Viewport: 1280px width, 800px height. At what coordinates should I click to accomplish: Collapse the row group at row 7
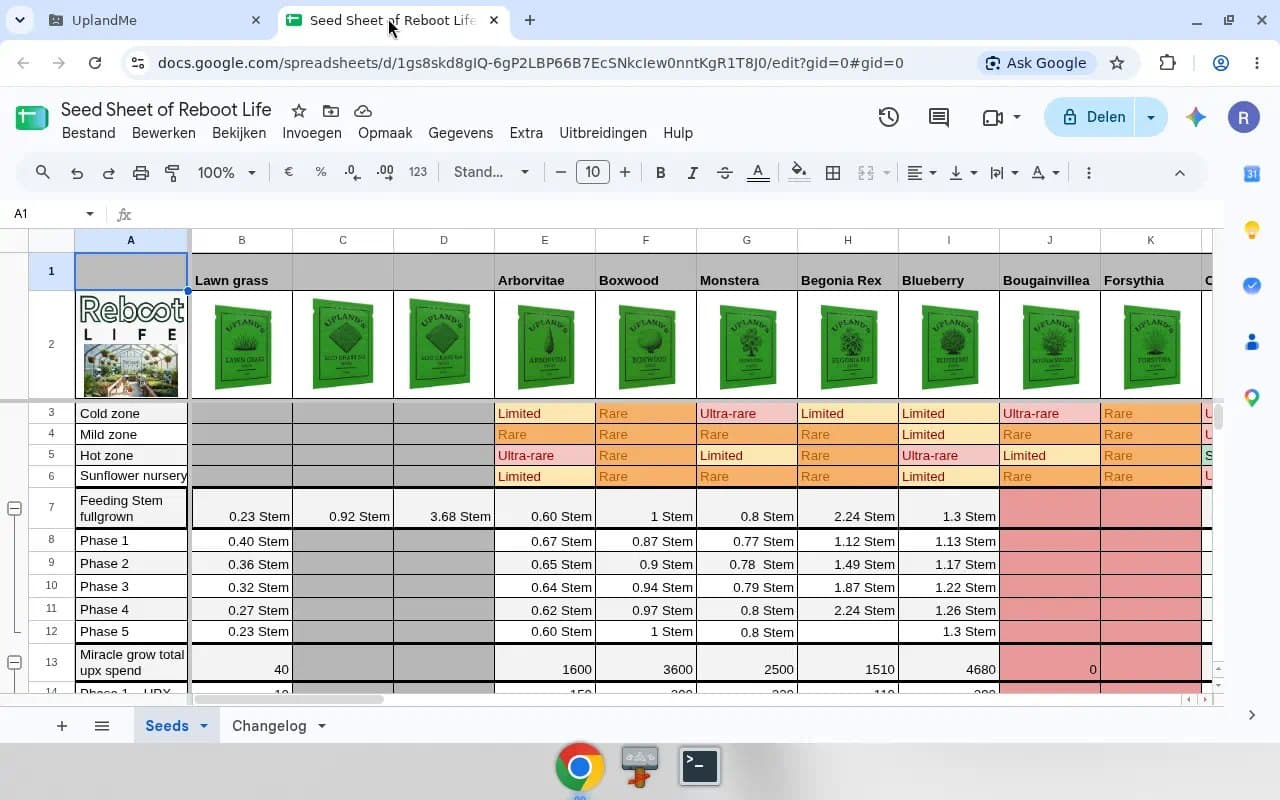coord(14,508)
